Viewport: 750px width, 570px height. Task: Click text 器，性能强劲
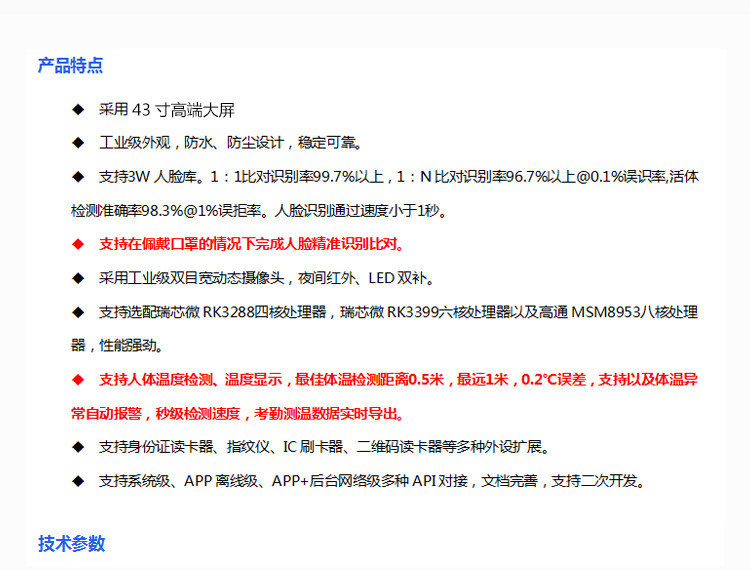(117, 345)
